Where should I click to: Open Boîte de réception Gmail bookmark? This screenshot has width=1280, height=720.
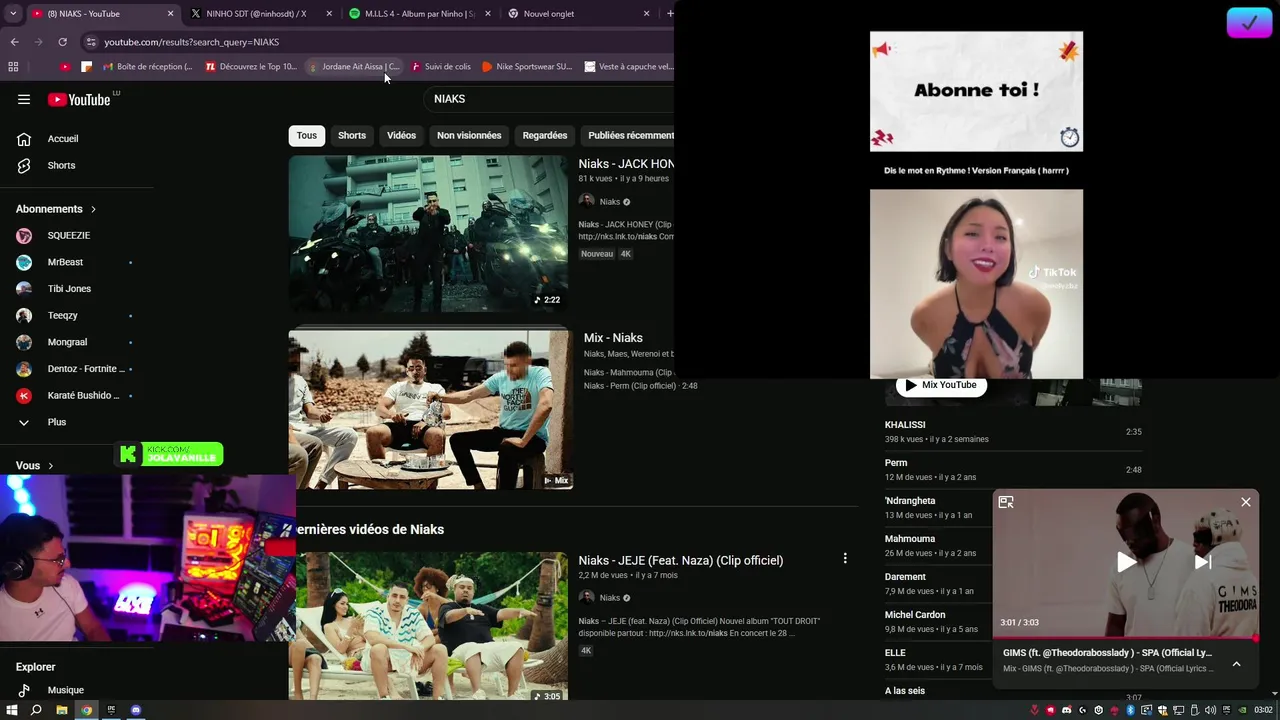(148, 67)
